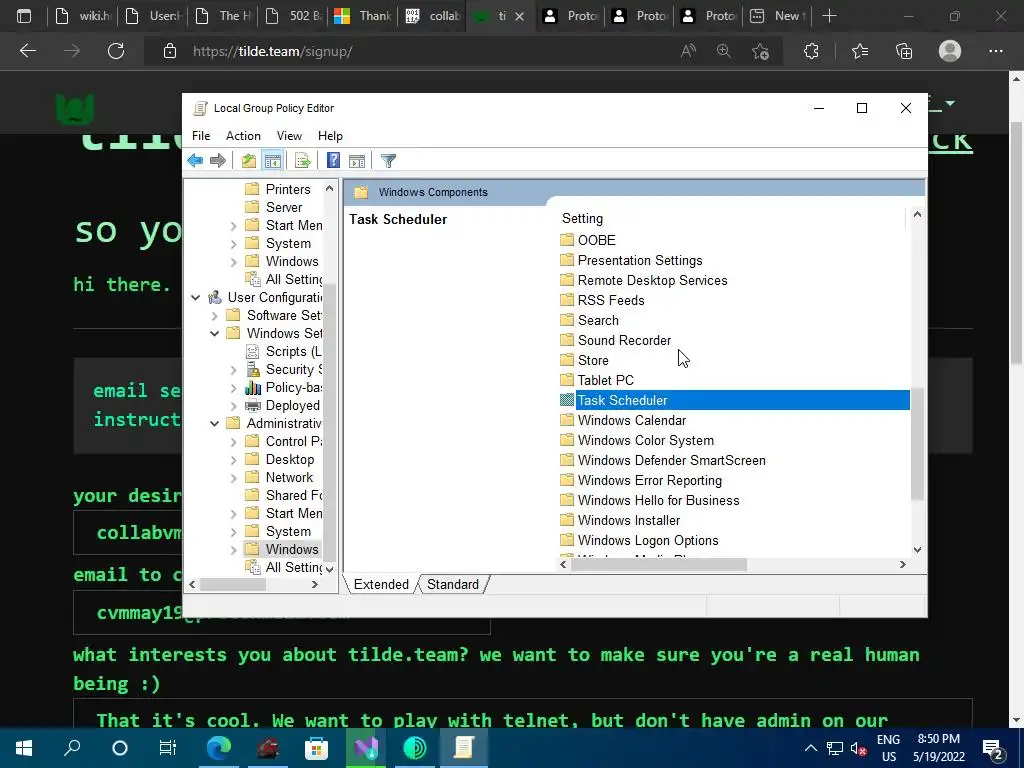Open Task View on the taskbar
Screen dimensions: 1024x768
(168, 748)
